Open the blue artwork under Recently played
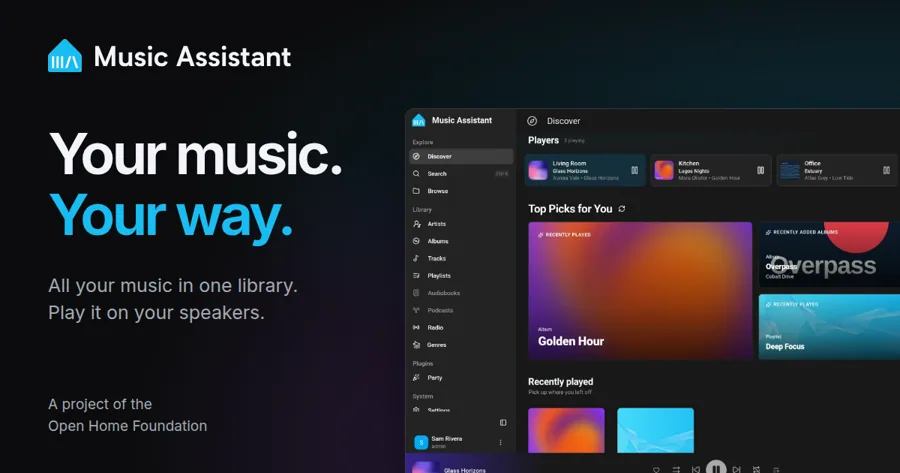This screenshot has height=473, width=900. [x=655, y=431]
